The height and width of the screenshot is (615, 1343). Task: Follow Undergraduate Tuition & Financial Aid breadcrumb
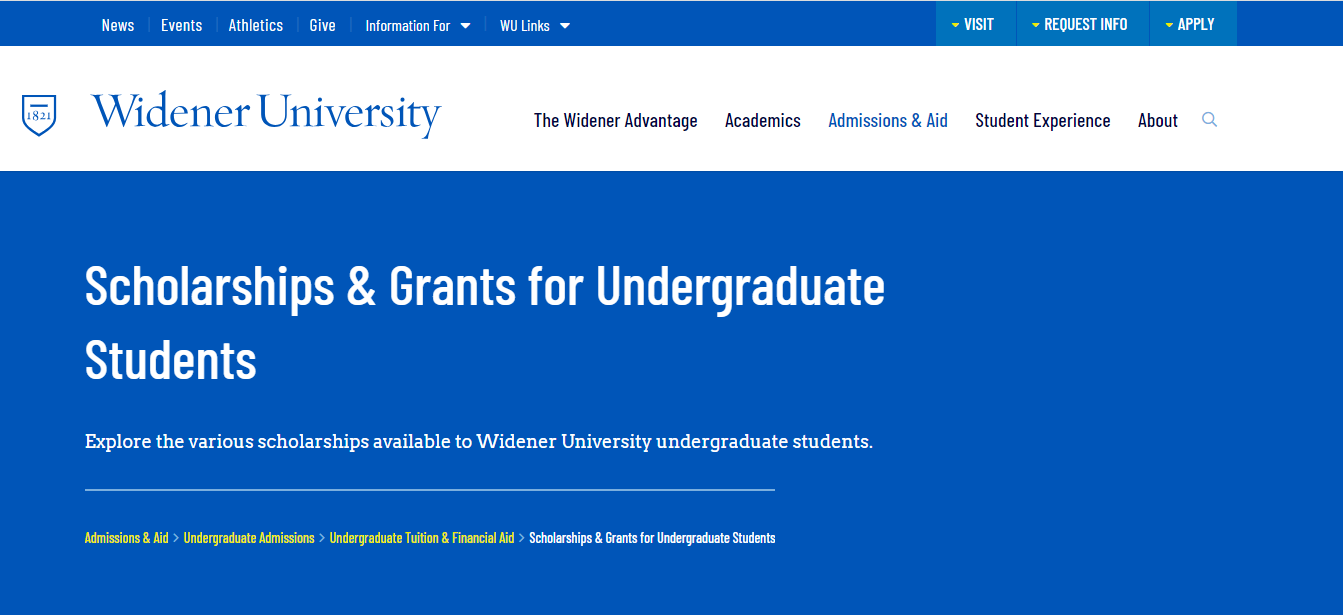click(x=422, y=538)
